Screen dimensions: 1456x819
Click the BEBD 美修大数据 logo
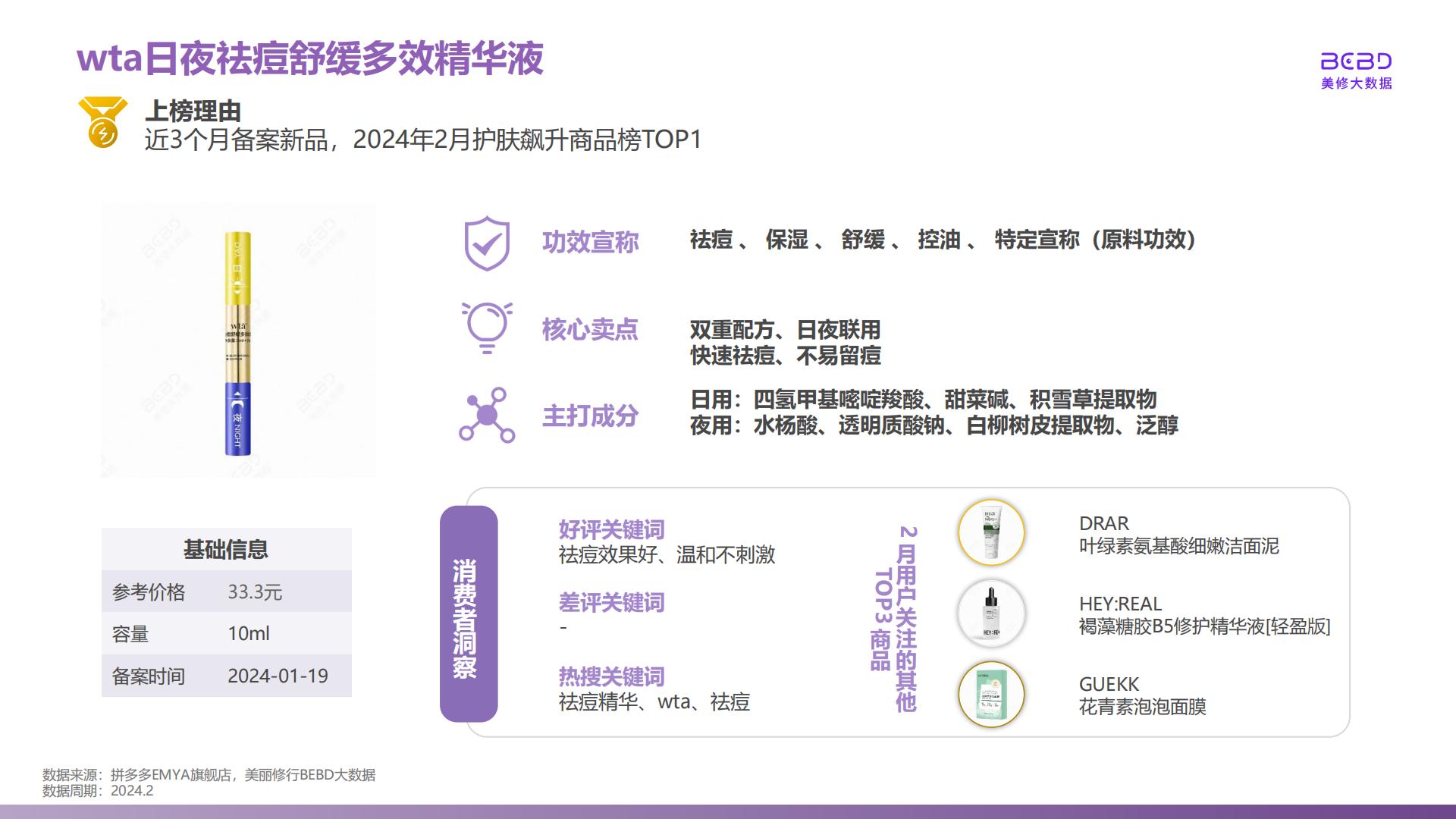tap(1356, 71)
